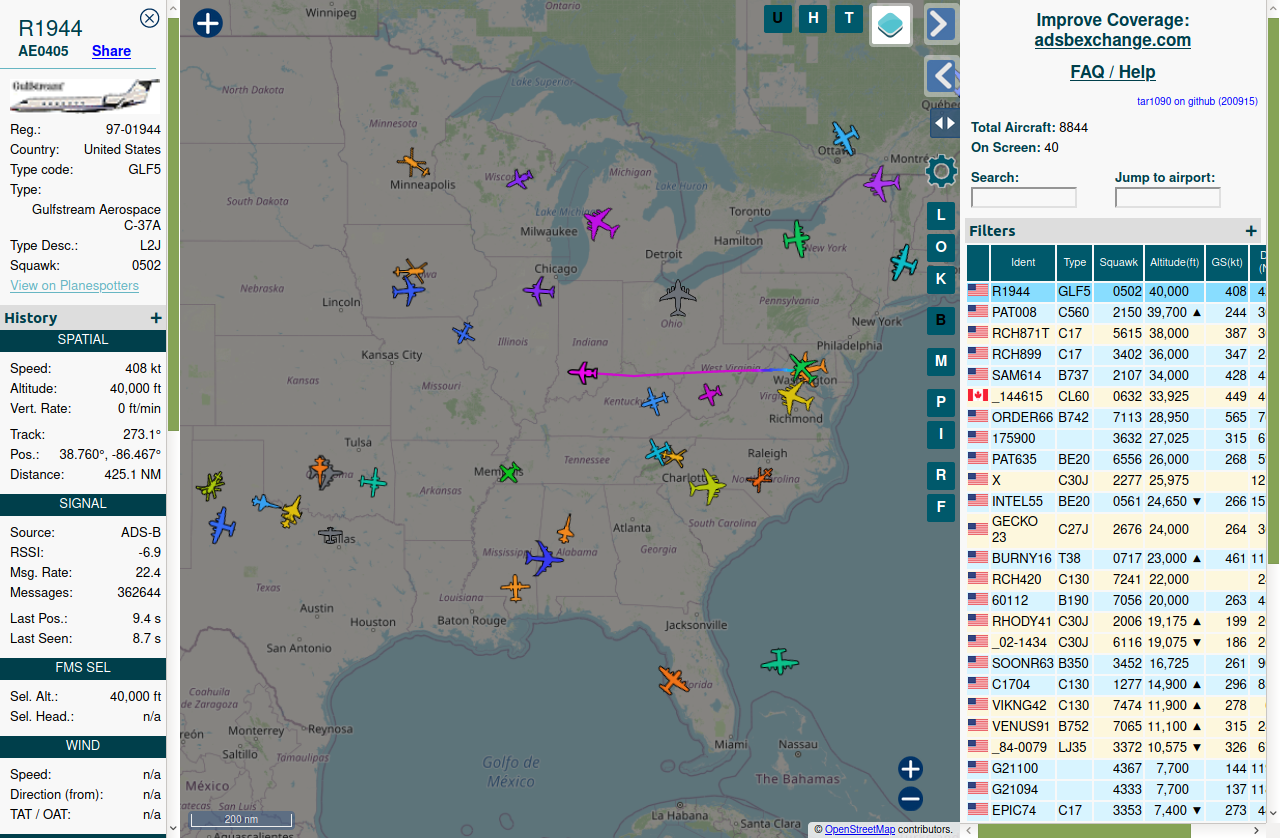1280x838 pixels.
Task: Click the orange aircraft over Florida
Action: [674, 681]
